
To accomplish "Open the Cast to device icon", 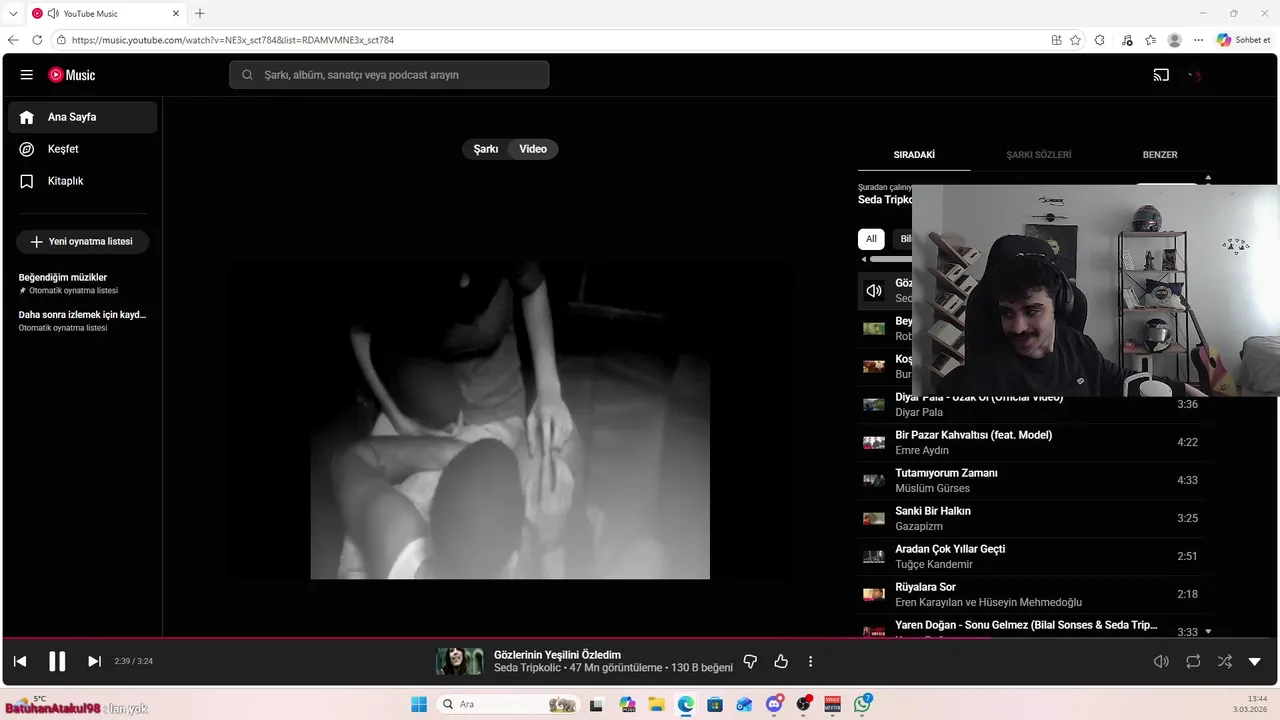I will [x=1161, y=75].
